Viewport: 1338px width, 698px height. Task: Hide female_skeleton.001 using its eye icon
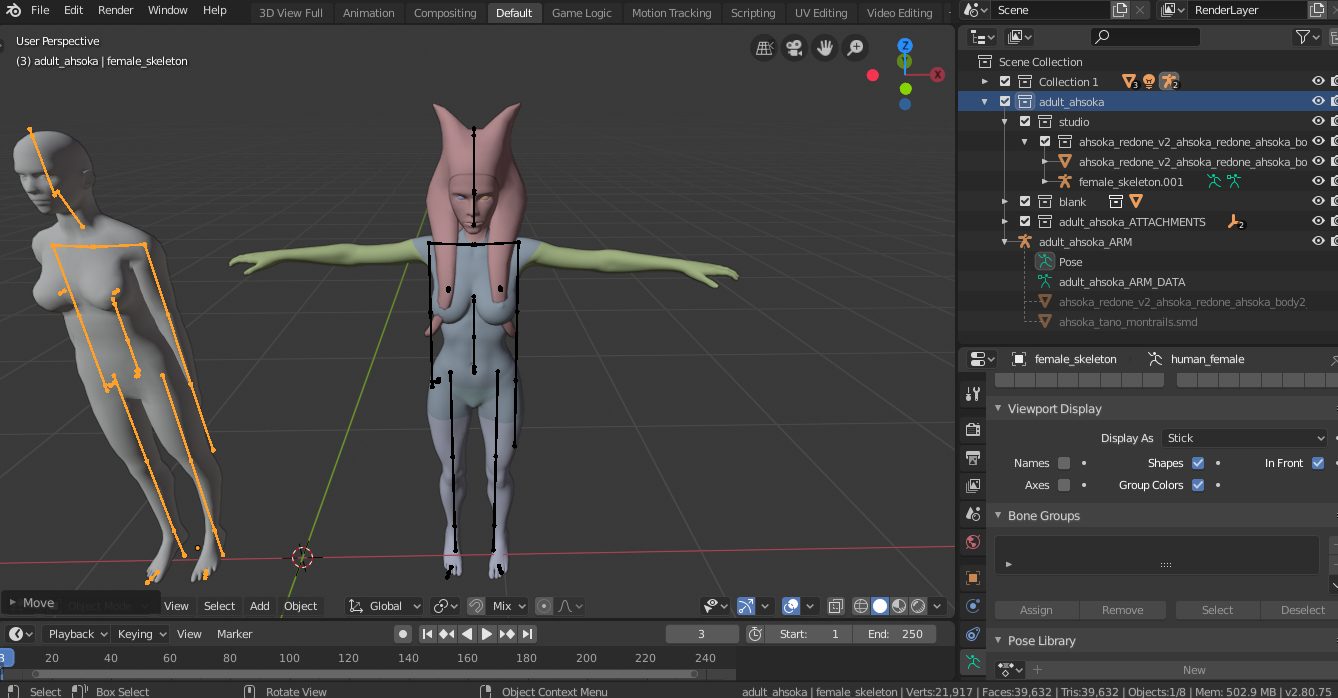1318,182
